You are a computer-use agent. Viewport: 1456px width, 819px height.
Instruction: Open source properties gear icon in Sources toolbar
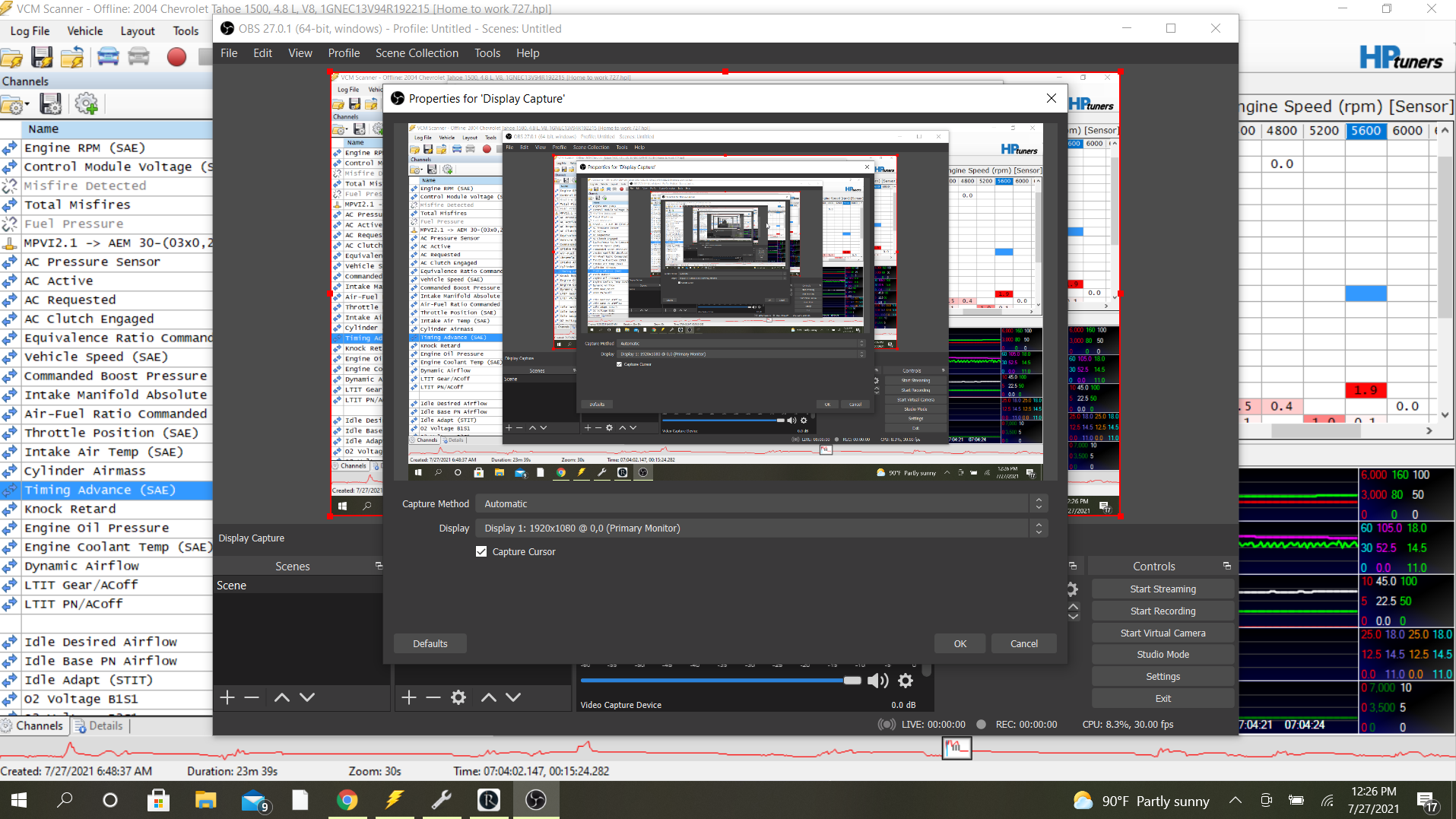tap(458, 697)
